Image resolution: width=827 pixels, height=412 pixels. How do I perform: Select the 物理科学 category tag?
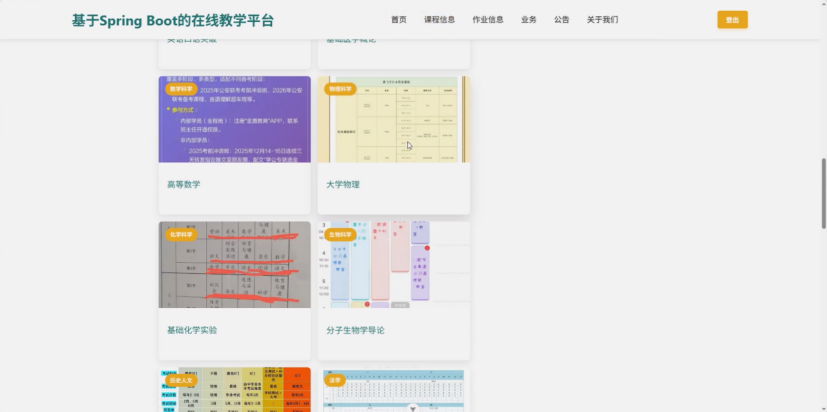tap(340, 89)
